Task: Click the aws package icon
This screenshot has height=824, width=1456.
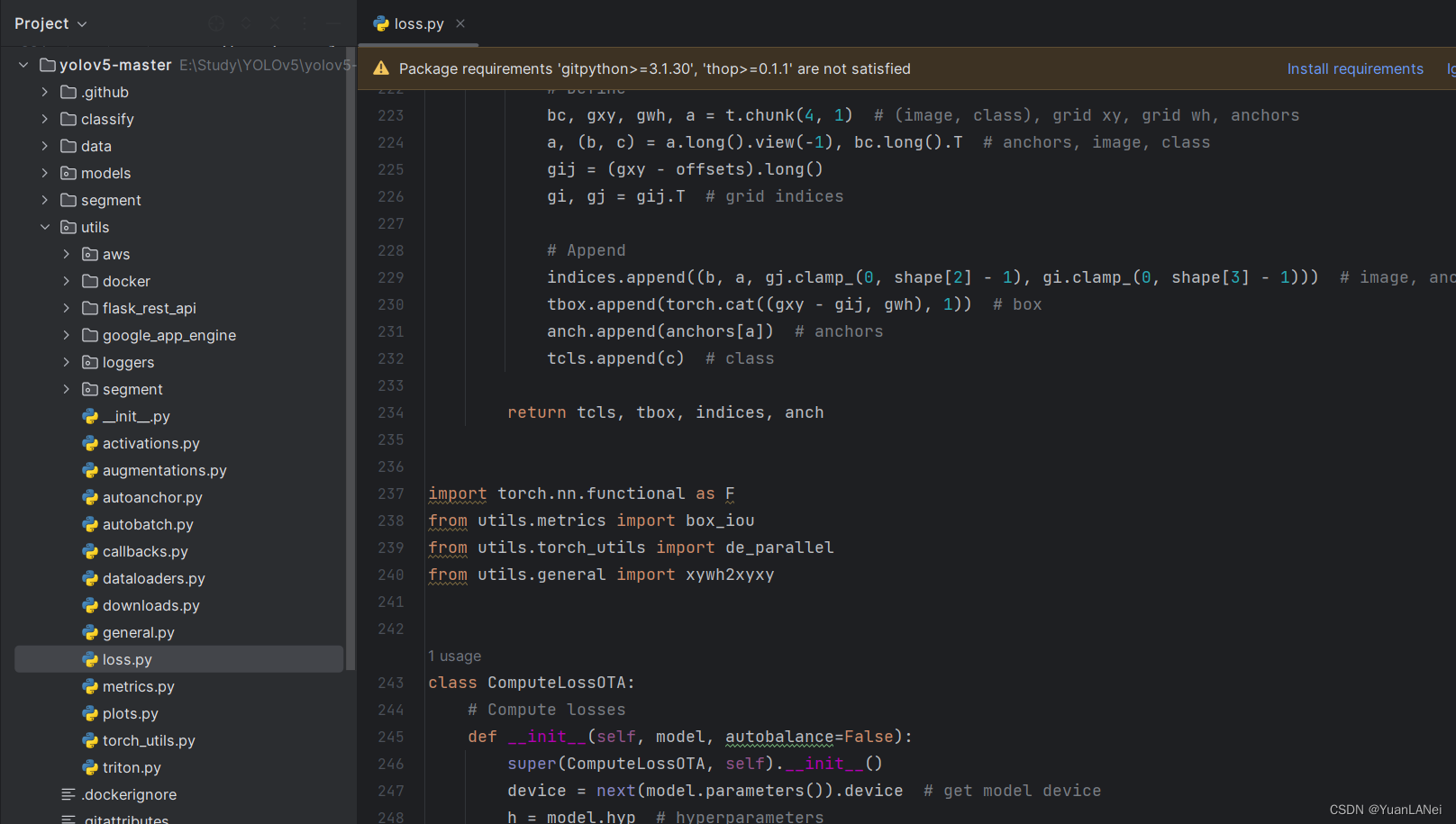Action: [x=90, y=254]
